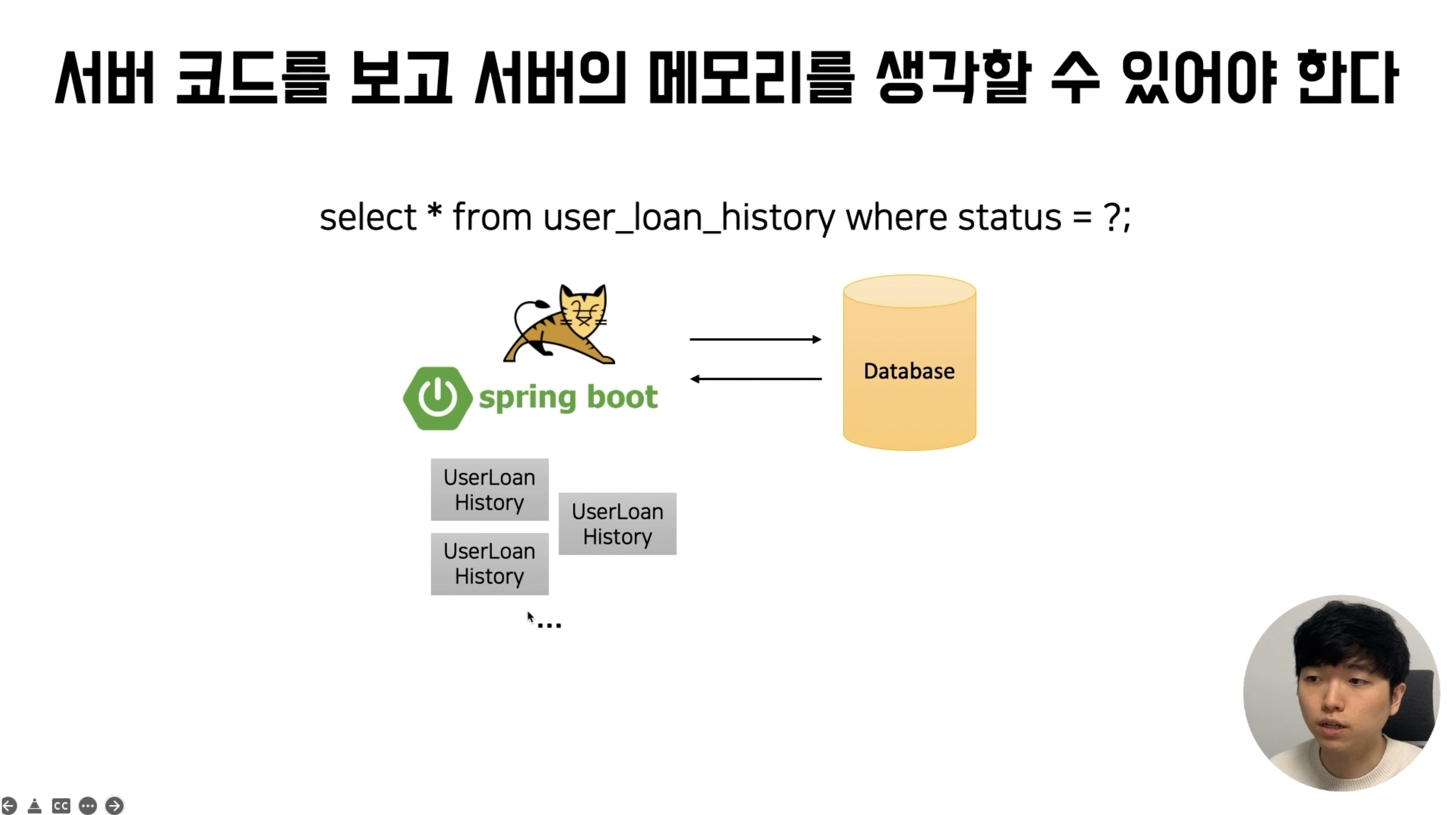Viewport: 1456px width, 815px height.
Task: Click the arrow pointing back to the server
Action: pyautogui.click(x=756, y=378)
